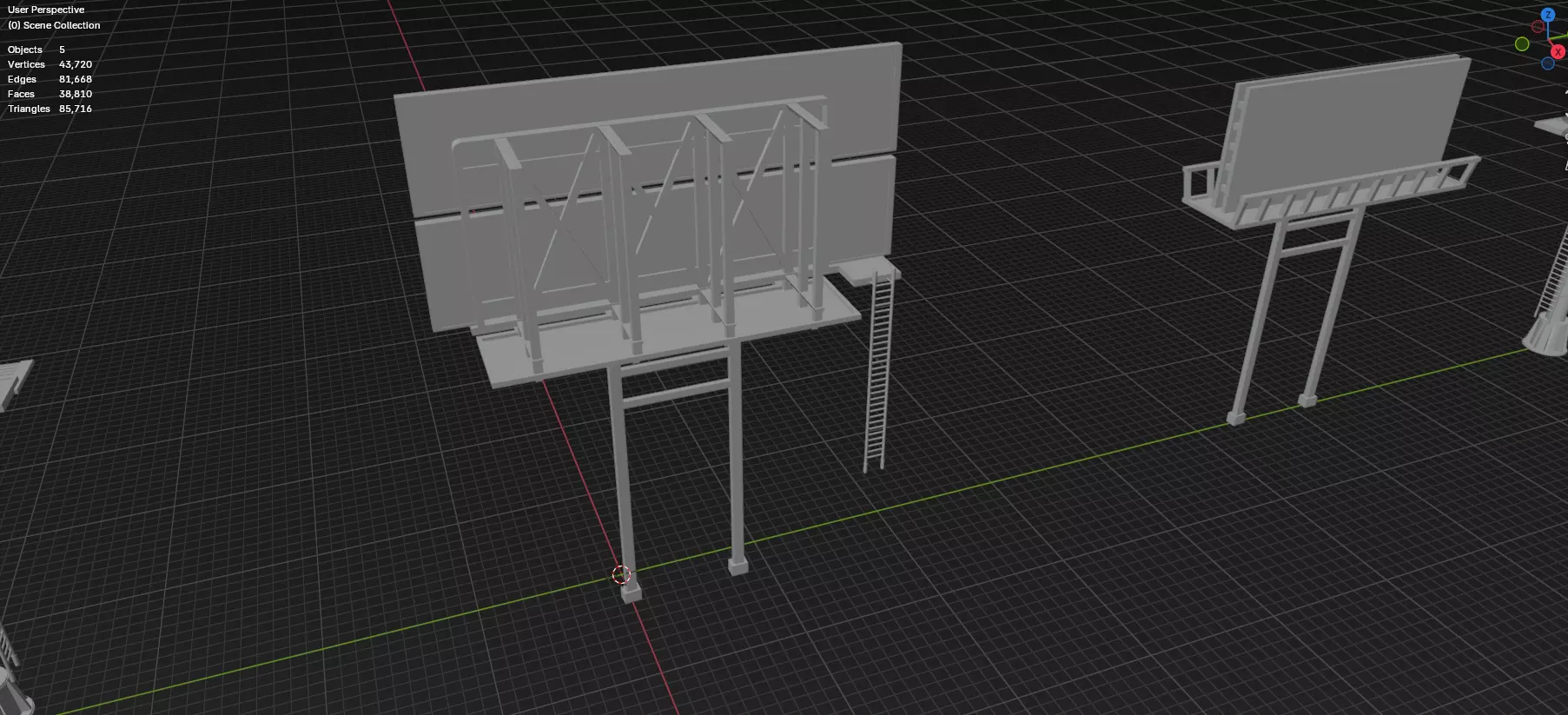Viewport: 1568px width, 715px height.
Task: Click the face count value "38,810"
Action: coord(76,94)
